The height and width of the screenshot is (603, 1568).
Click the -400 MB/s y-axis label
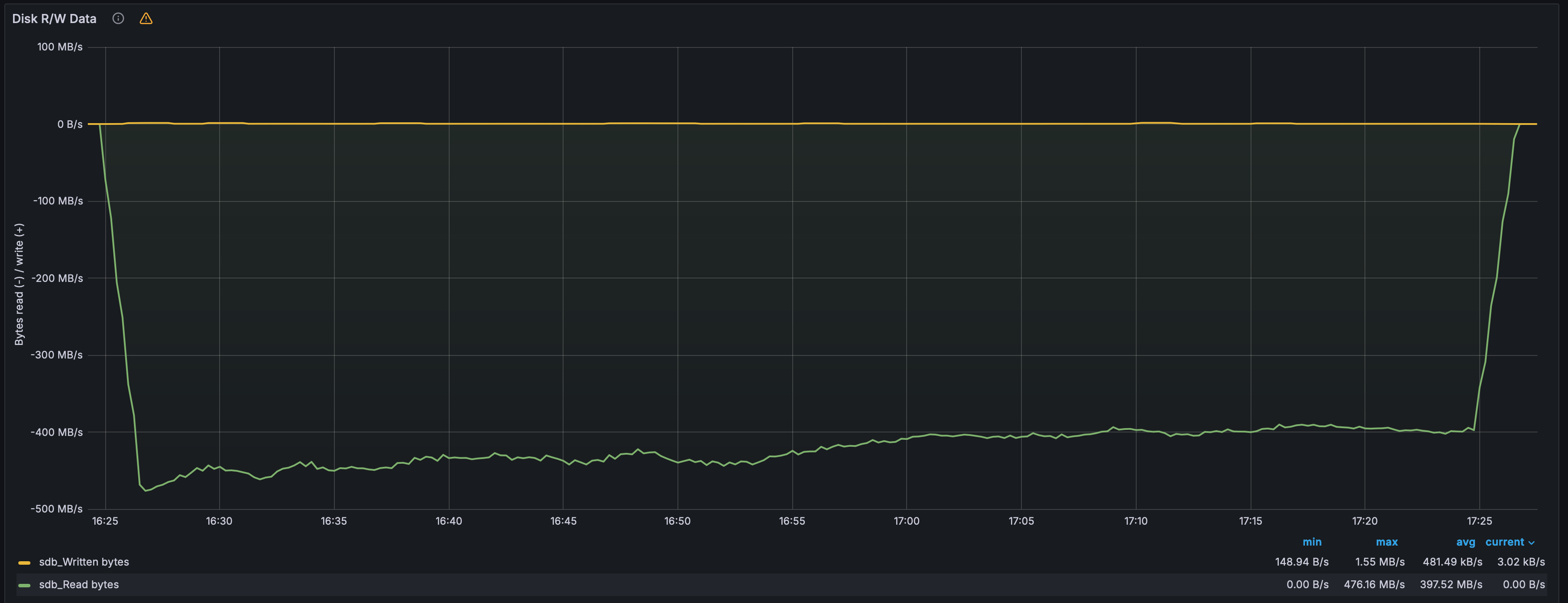(57, 432)
